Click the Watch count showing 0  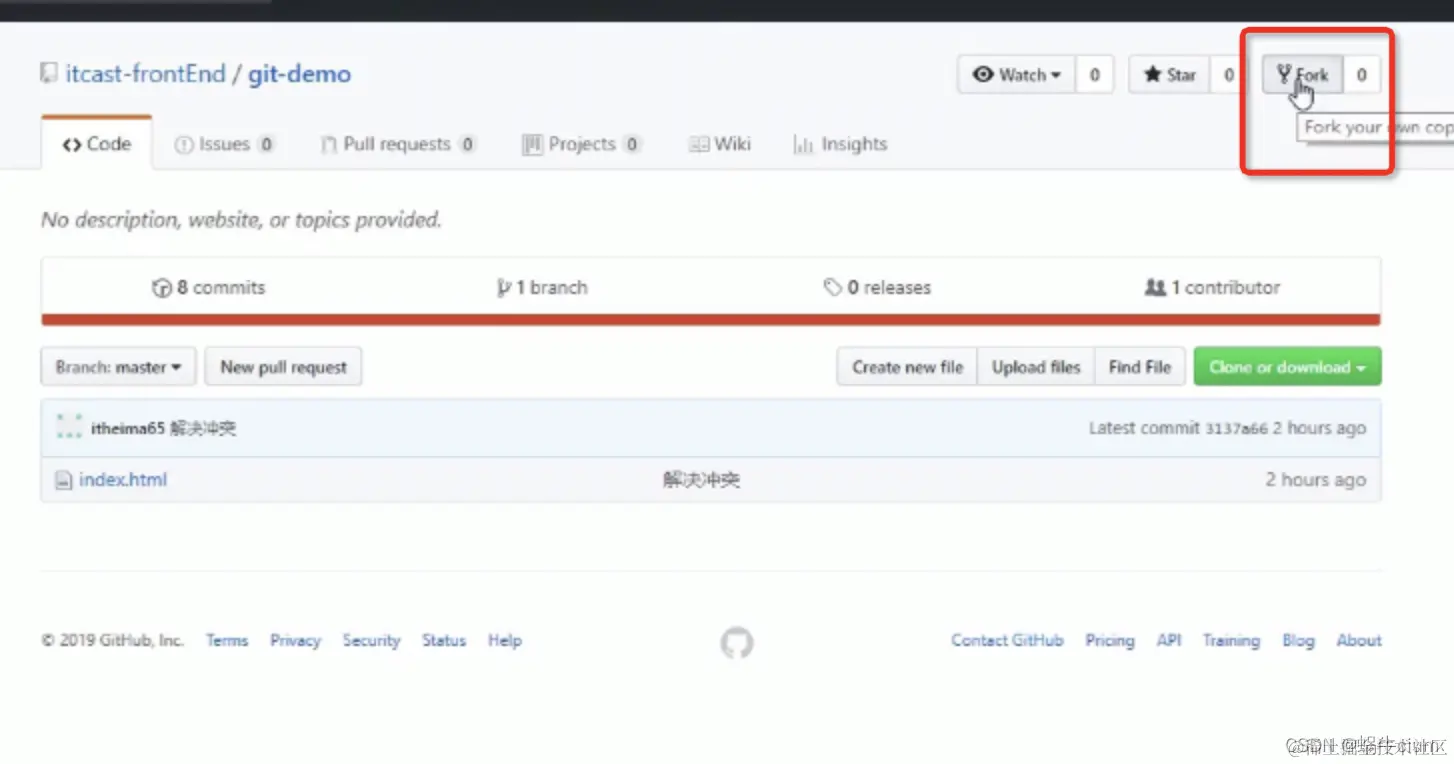click(x=1094, y=75)
